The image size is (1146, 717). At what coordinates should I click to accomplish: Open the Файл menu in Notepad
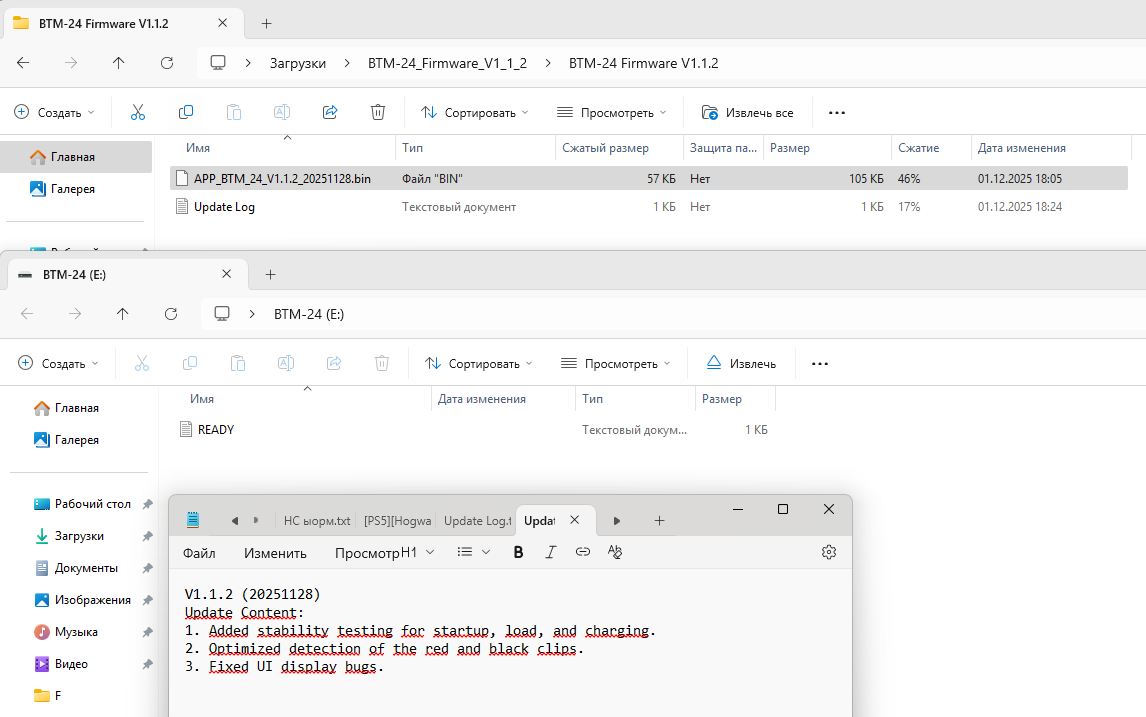199,553
